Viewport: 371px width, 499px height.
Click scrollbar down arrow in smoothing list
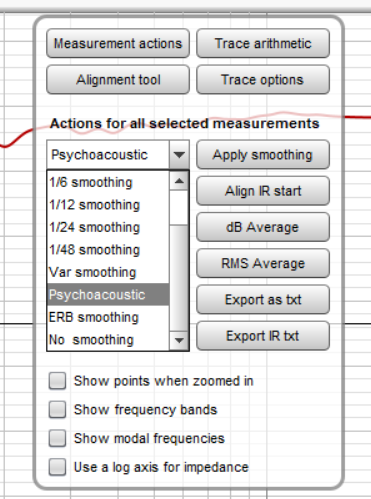179,340
